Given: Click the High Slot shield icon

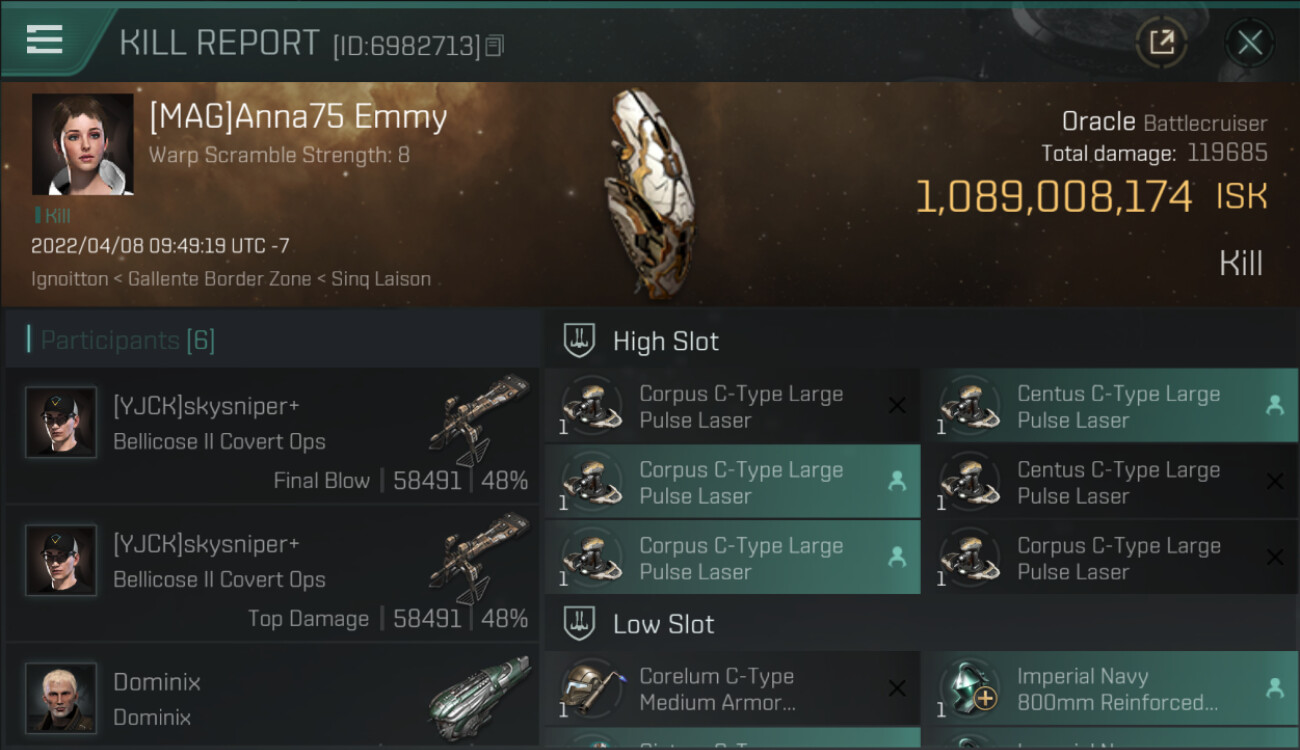Looking at the screenshot, I should tap(580, 341).
